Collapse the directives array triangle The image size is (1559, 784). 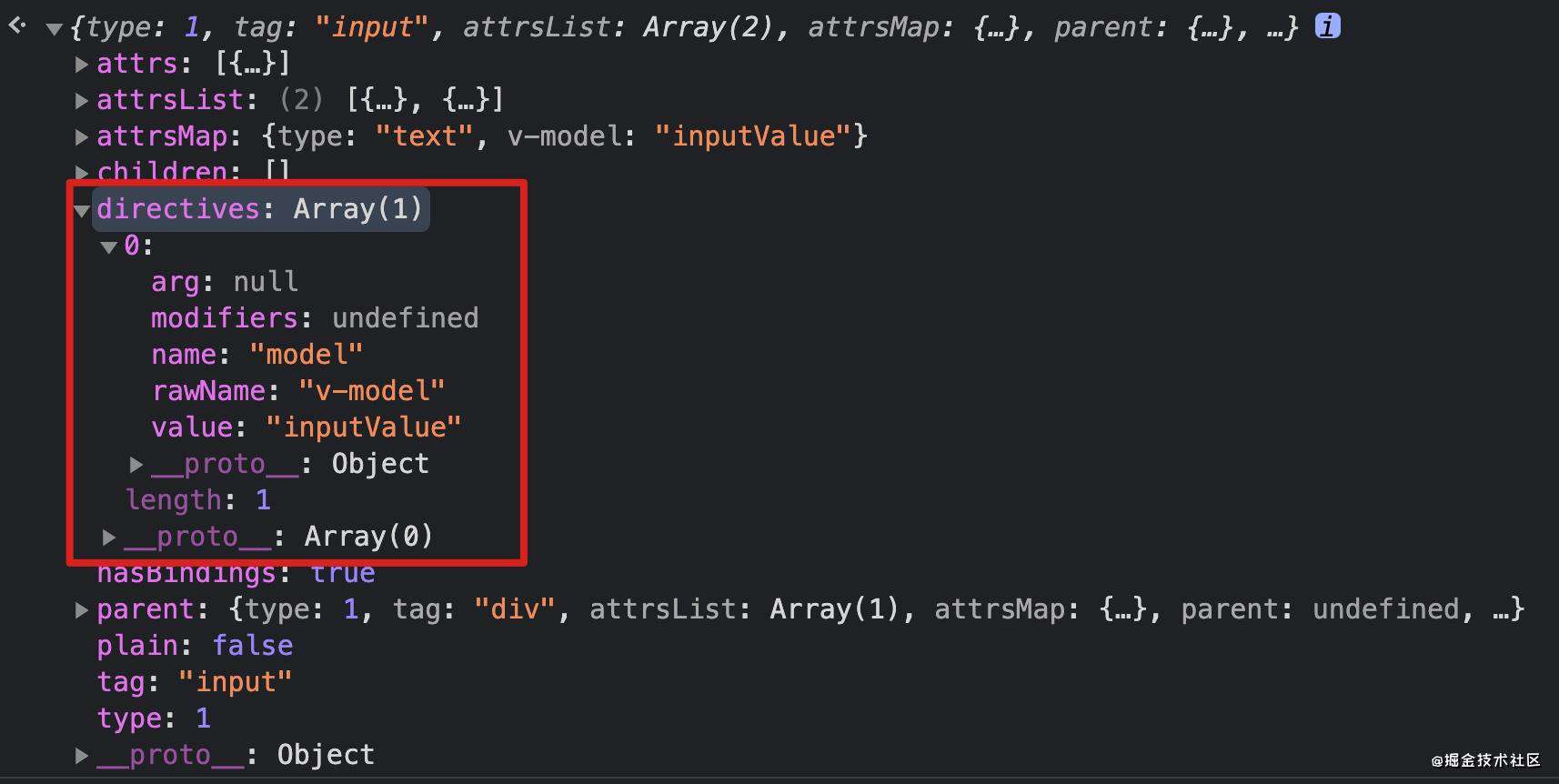click(x=81, y=210)
